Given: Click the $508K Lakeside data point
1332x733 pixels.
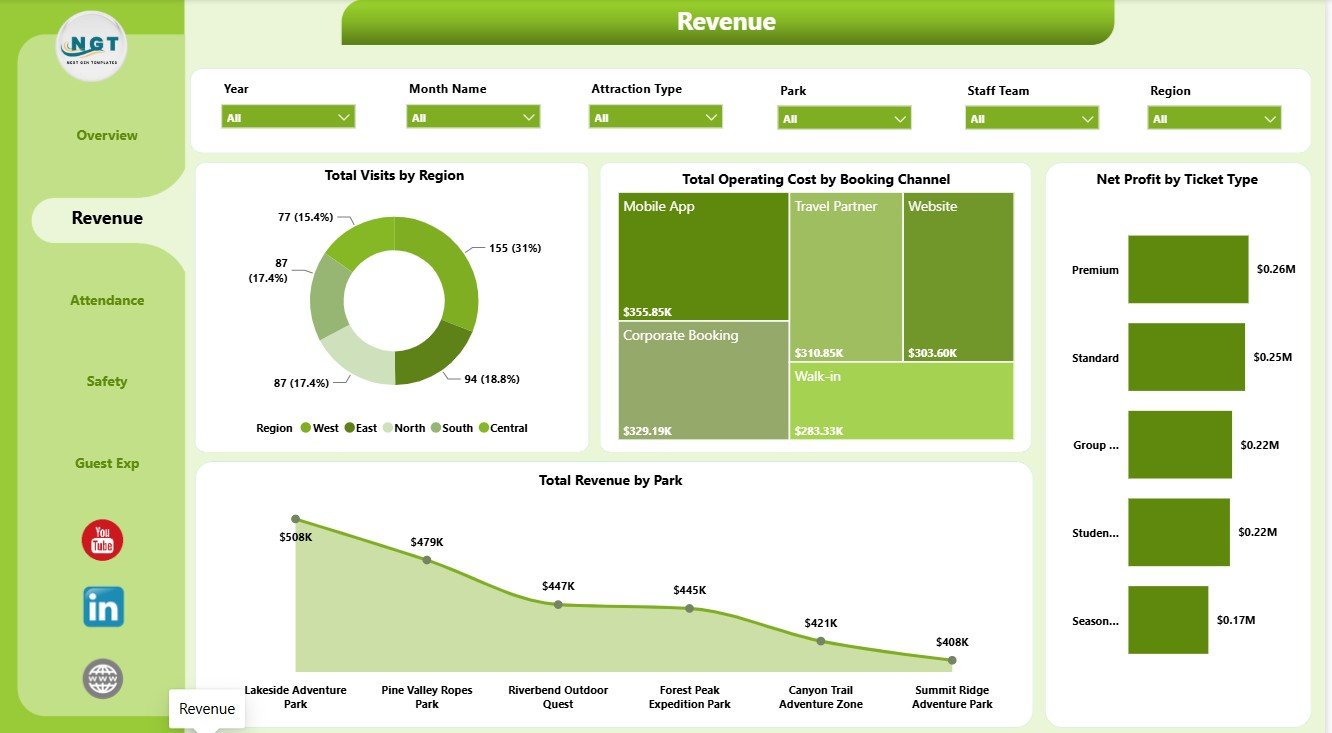Looking at the screenshot, I should pos(295,519).
